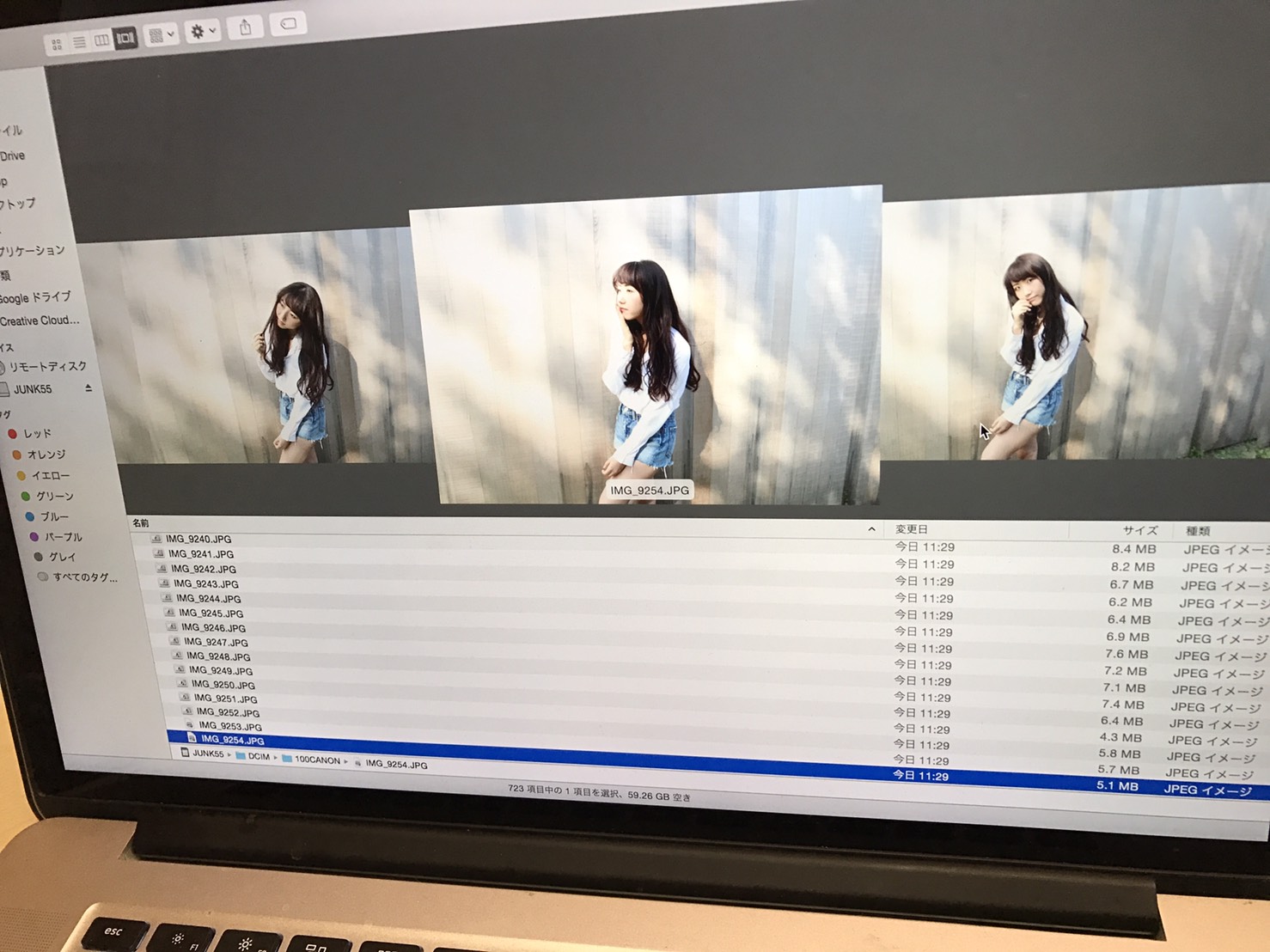The width and height of the screenshot is (1270, 952).
Task: Switch Finder to list view
Action: 80,41
